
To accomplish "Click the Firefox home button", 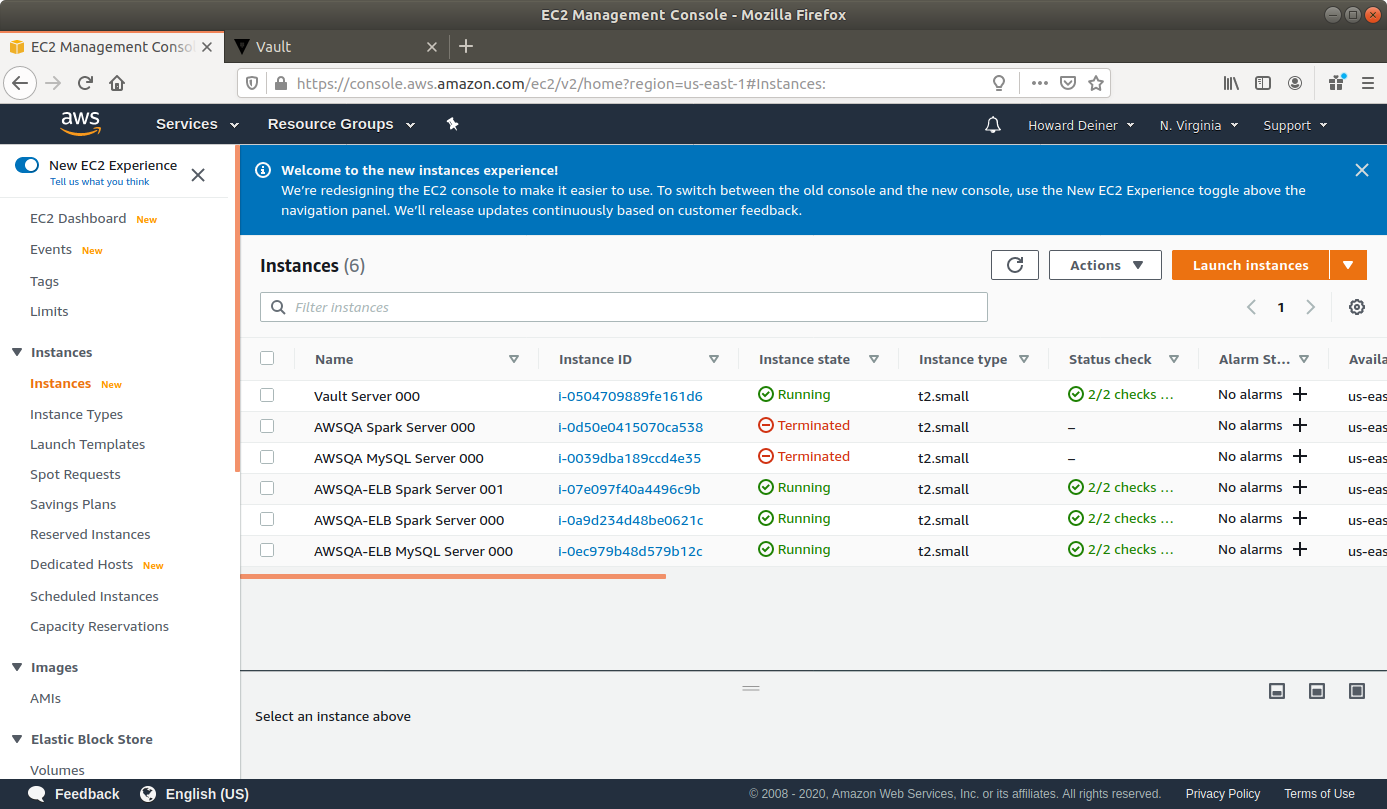I will (x=117, y=83).
